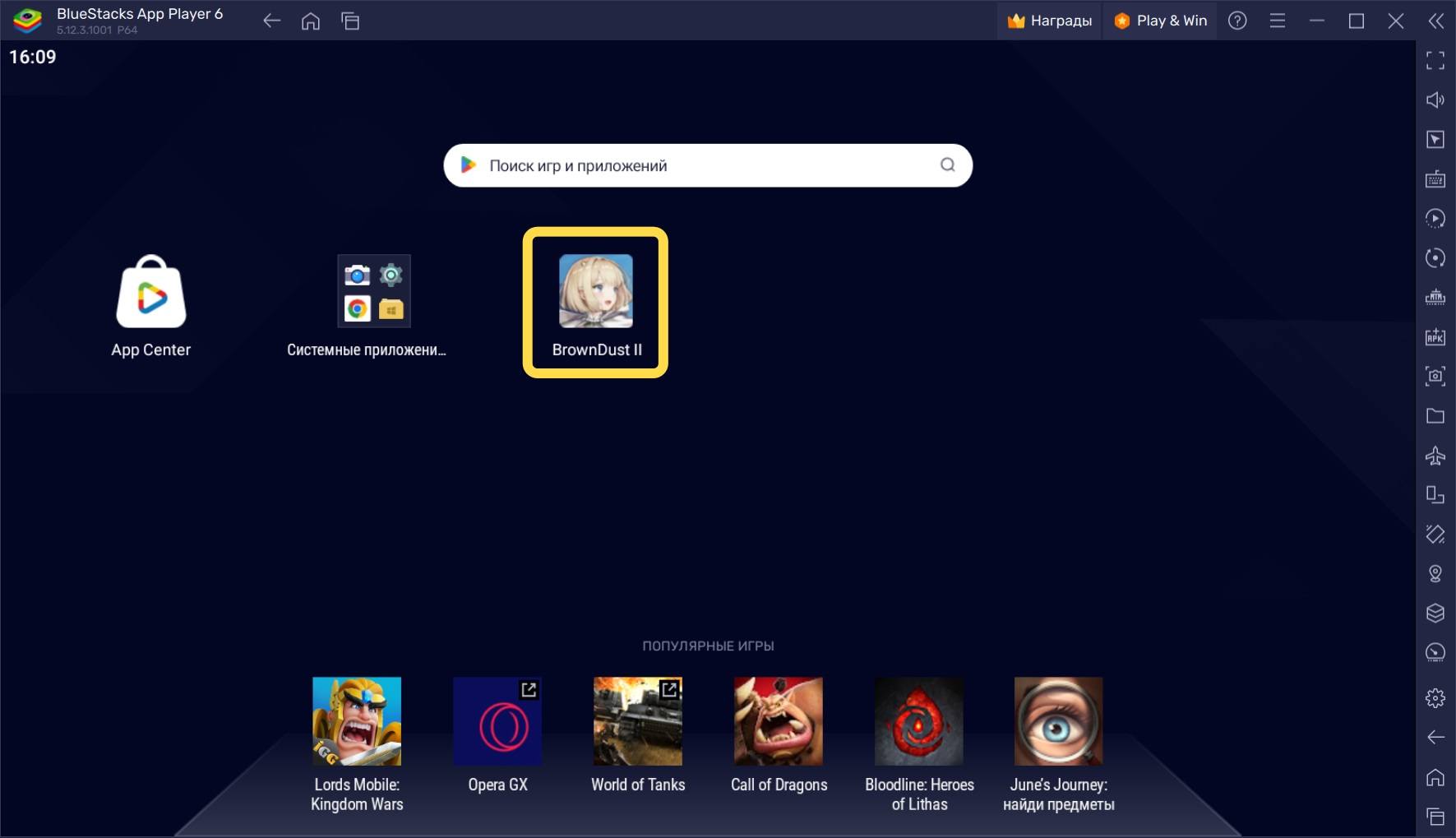1456x838 pixels.
Task: Click the rotate screen icon
Action: tap(1435, 494)
